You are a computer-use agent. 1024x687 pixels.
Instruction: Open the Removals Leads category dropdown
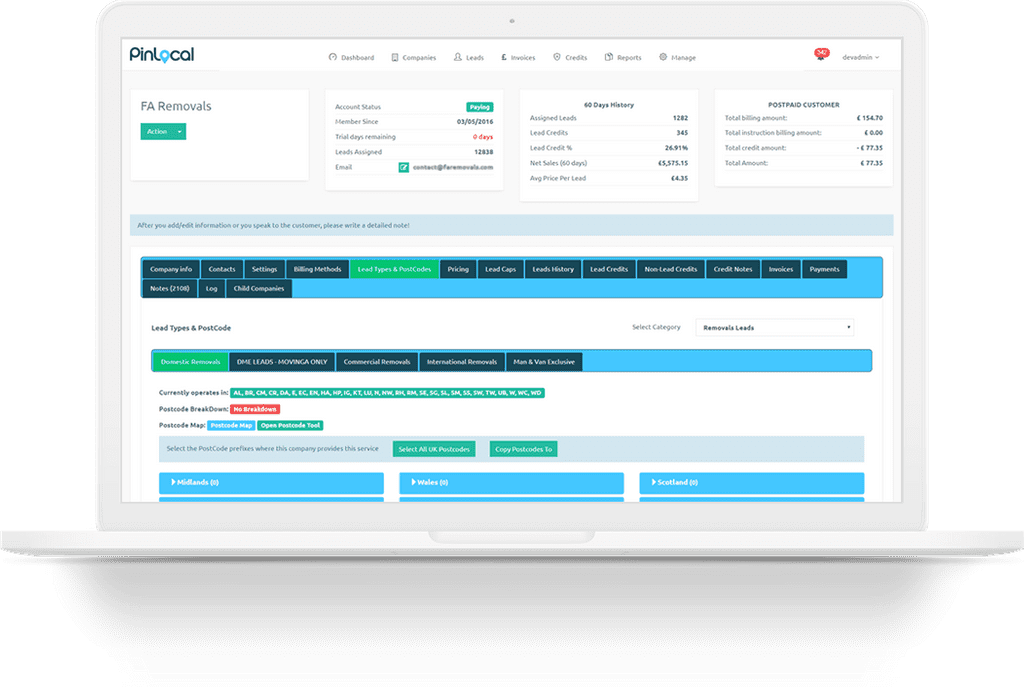click(775, 327)
